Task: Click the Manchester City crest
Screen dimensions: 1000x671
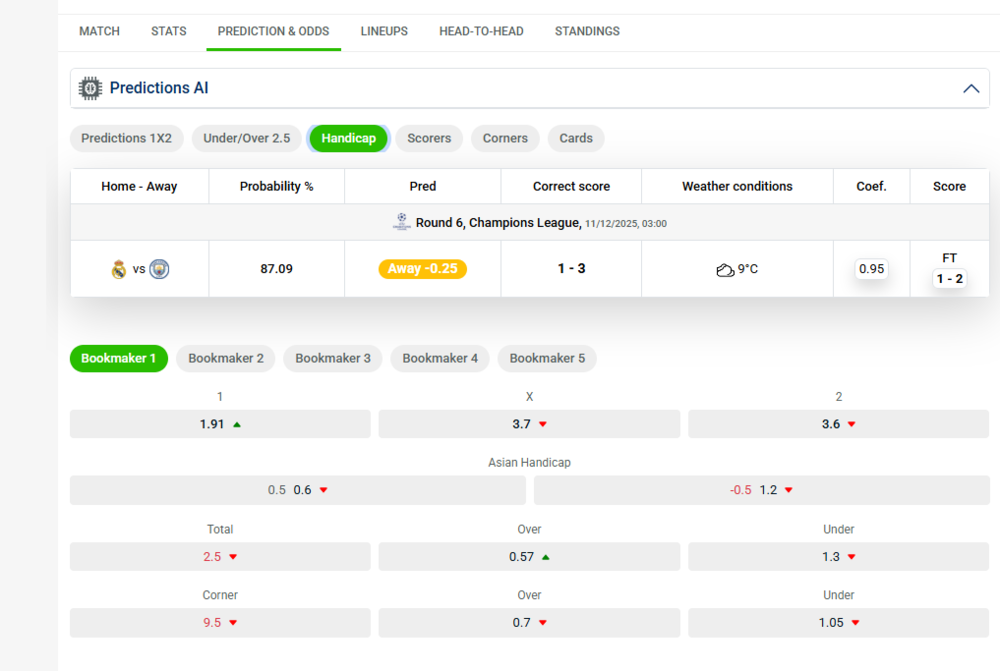Action: pos(159,269)
